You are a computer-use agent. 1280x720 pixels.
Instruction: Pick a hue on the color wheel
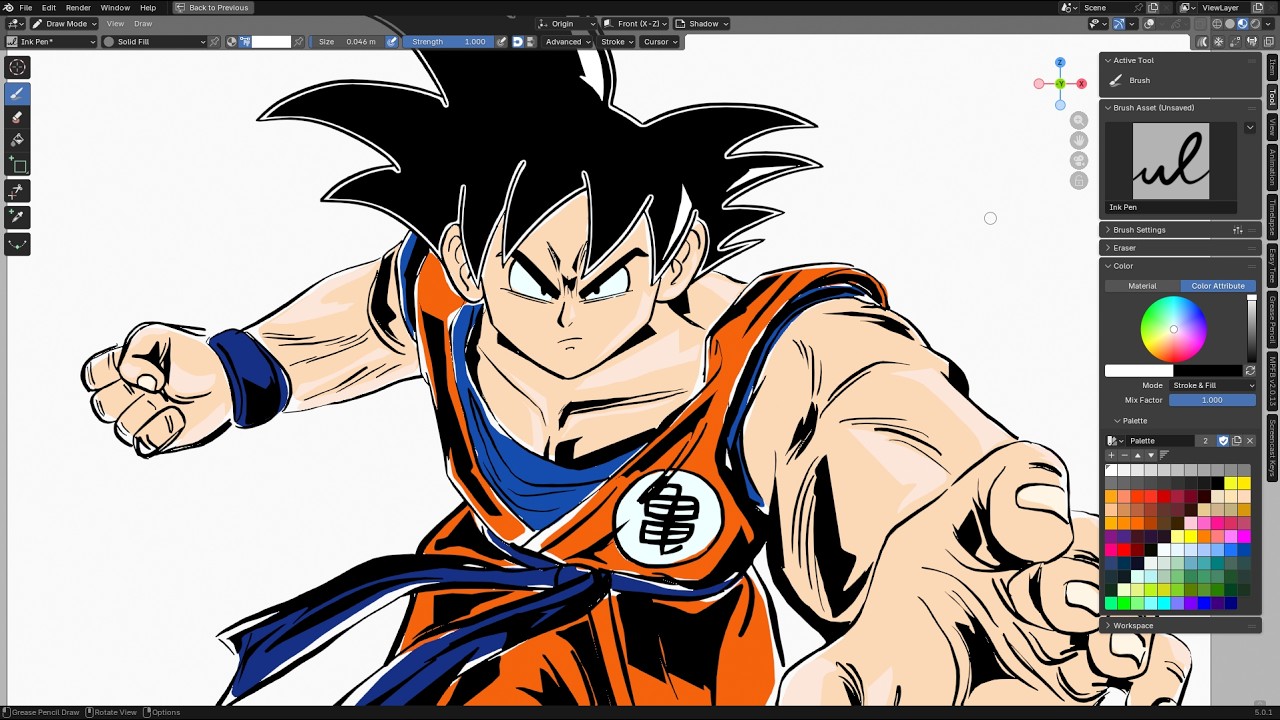[x=1173, y=330]
